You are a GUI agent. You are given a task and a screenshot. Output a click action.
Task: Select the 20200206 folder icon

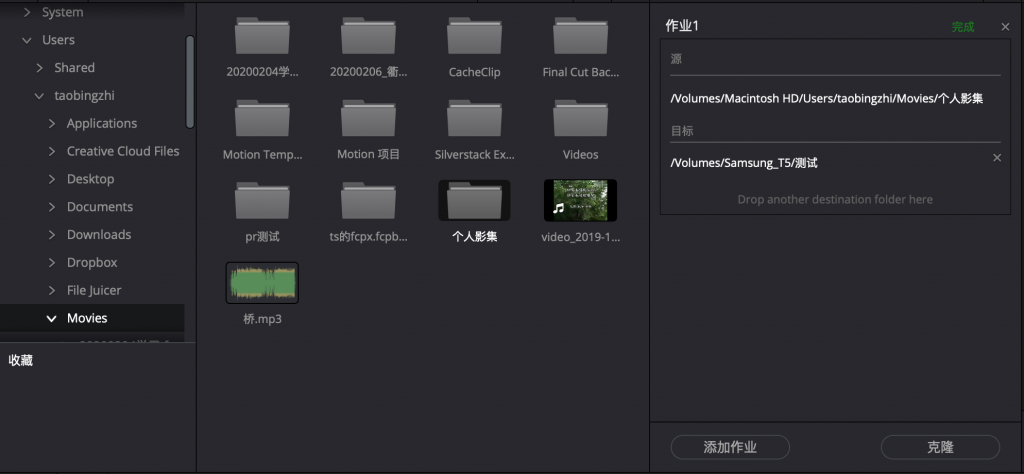pos(368,38)
